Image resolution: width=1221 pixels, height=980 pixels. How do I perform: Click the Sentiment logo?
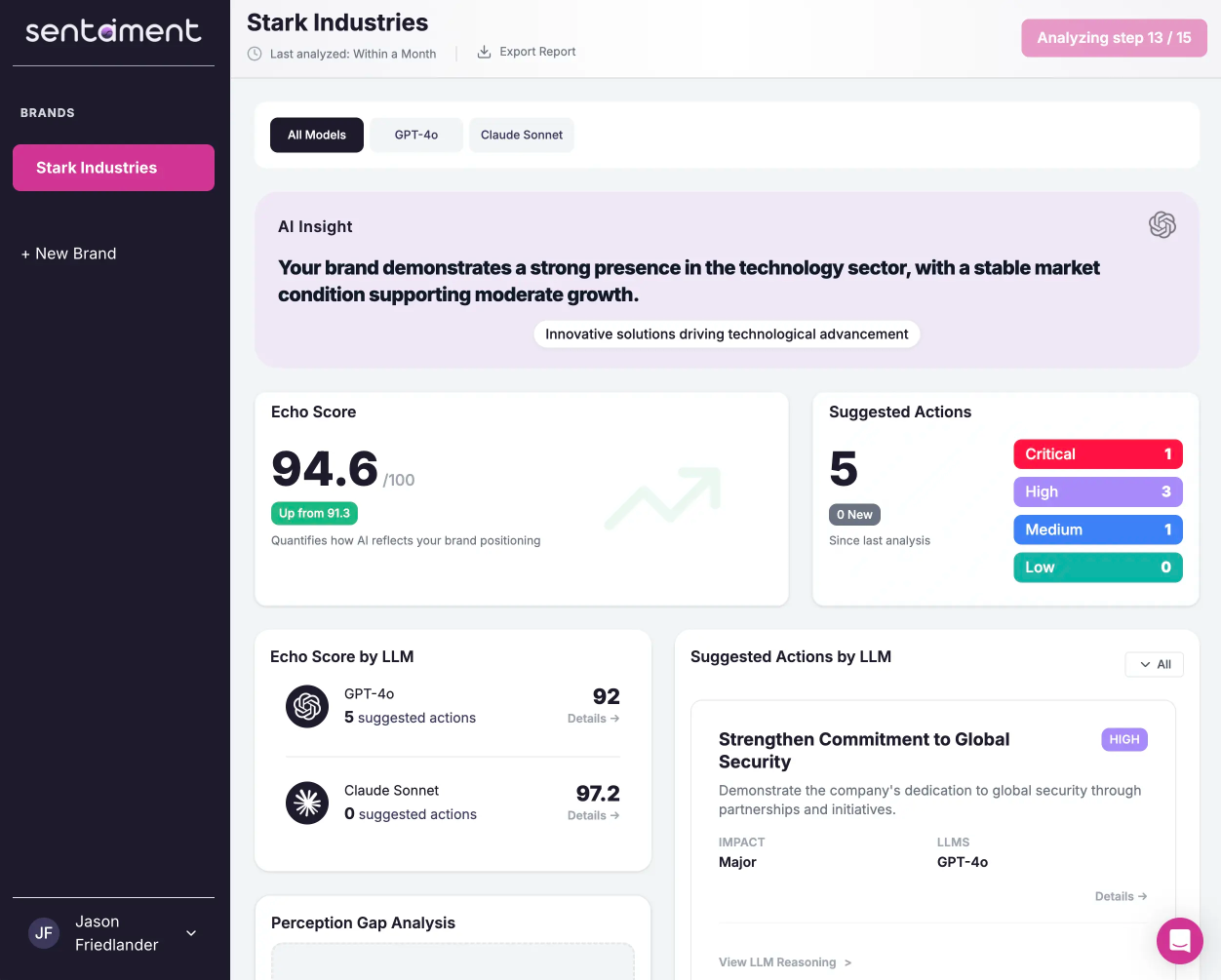113,31
